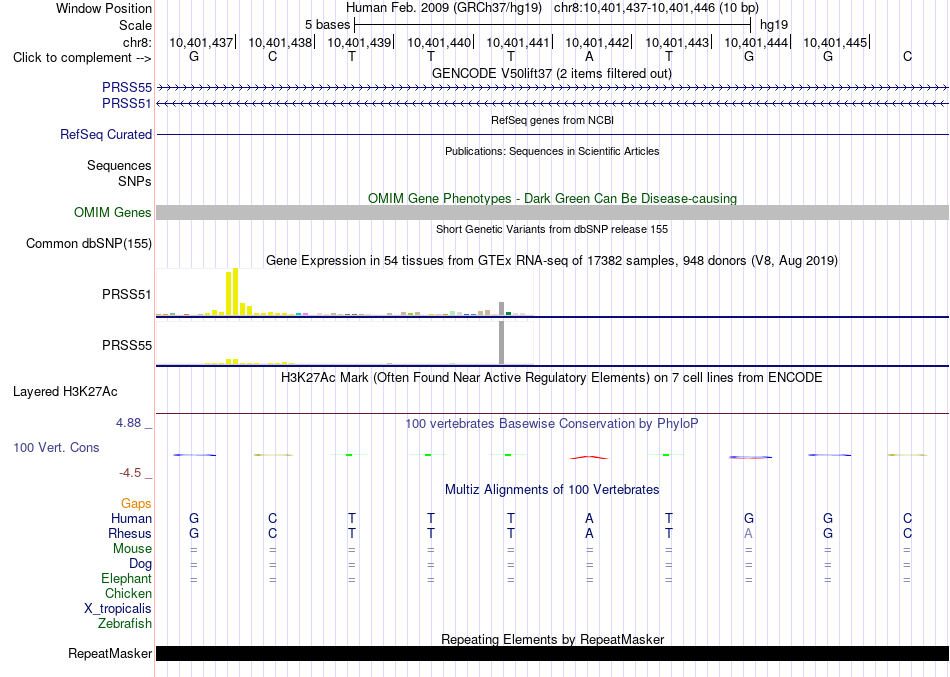Open 'Short Genetic Variants from dbSNP release 155' title
This screenshot has width=950, height=677.
click(x=552, y=229)
